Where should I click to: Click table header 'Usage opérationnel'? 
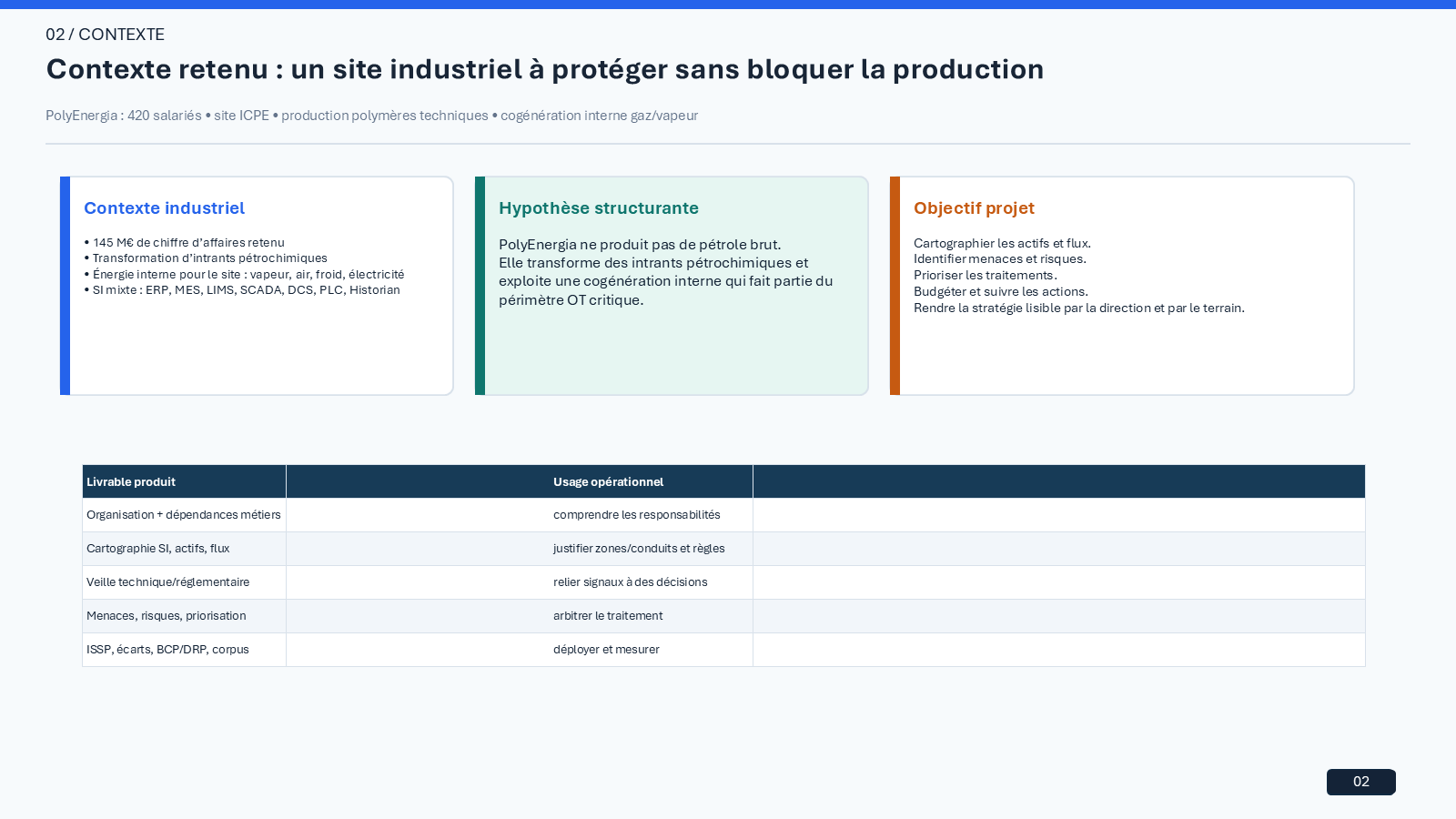point(609,482)
